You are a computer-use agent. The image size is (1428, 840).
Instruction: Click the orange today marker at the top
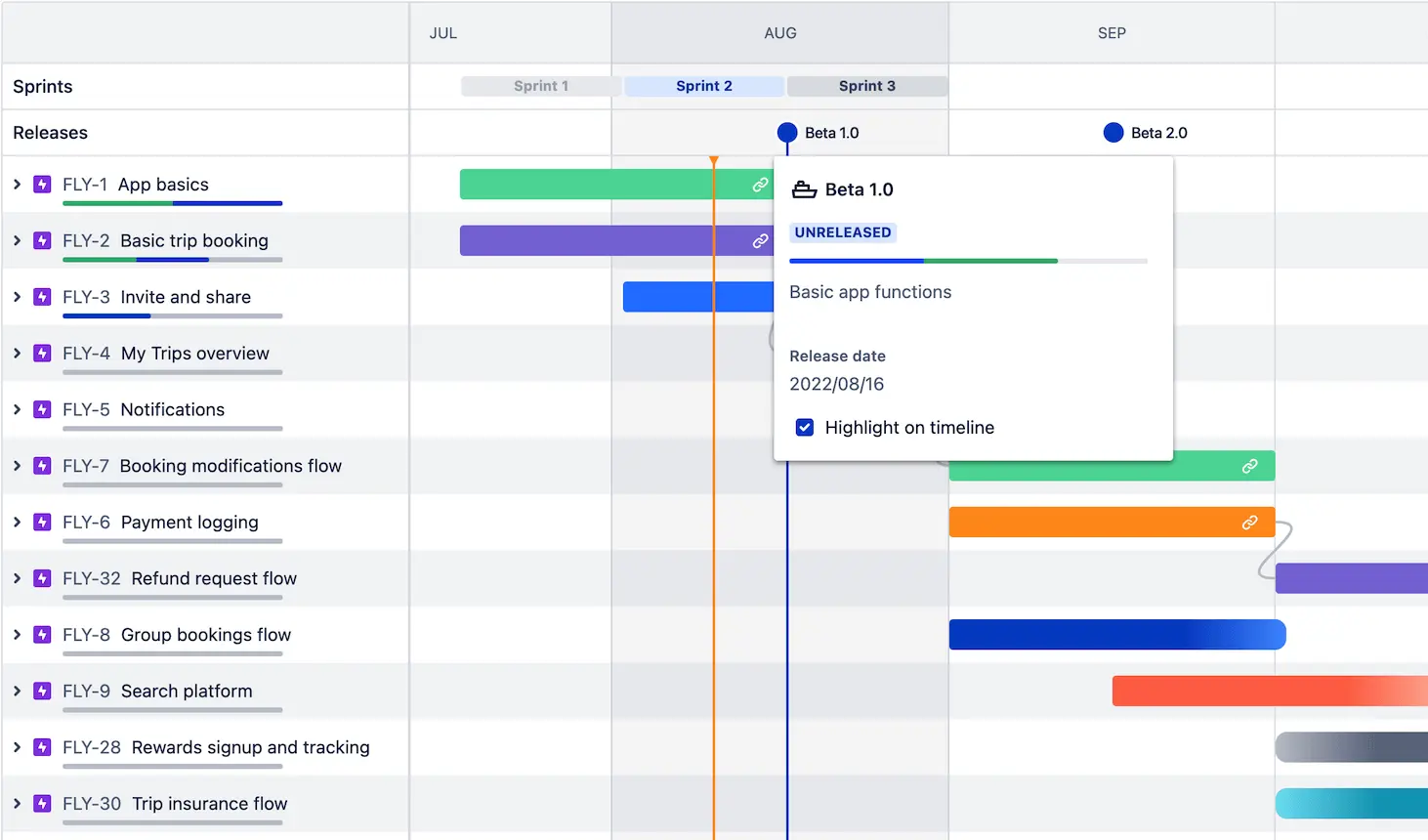[x=714, y=160]
